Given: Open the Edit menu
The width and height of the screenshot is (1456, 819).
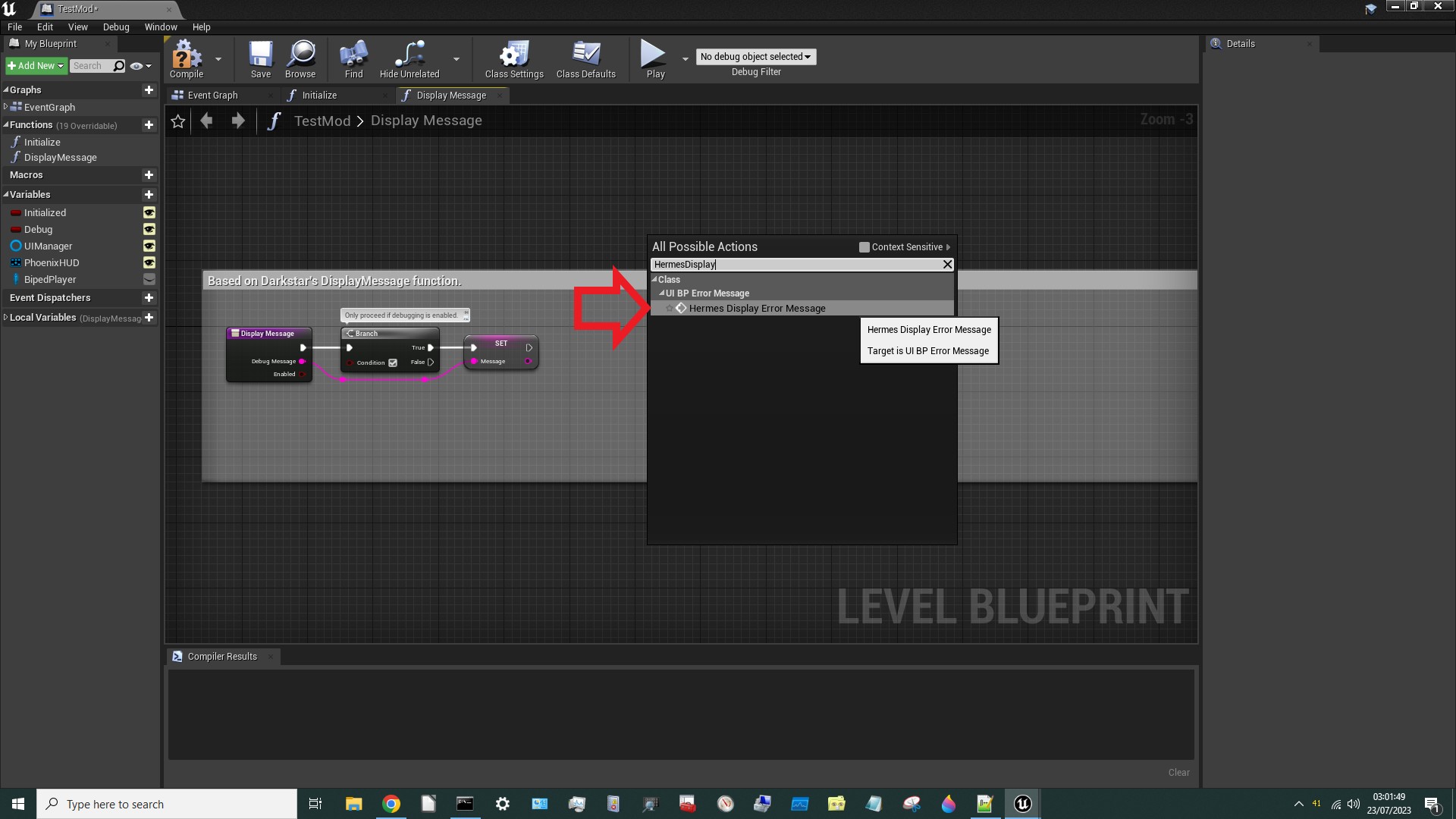Looking at the screenshot, I should (45, 27).
